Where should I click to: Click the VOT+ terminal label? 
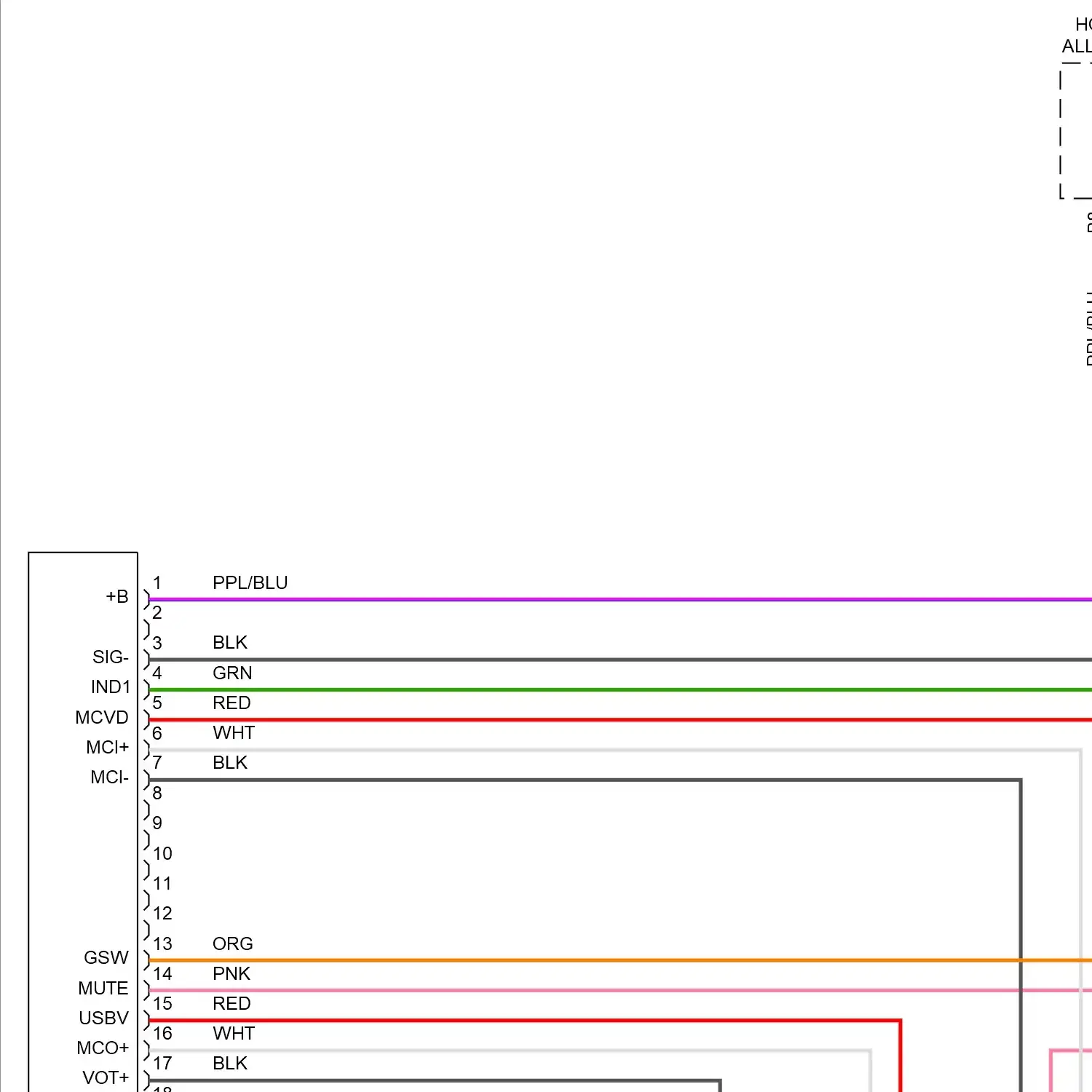coord(106,1078)
